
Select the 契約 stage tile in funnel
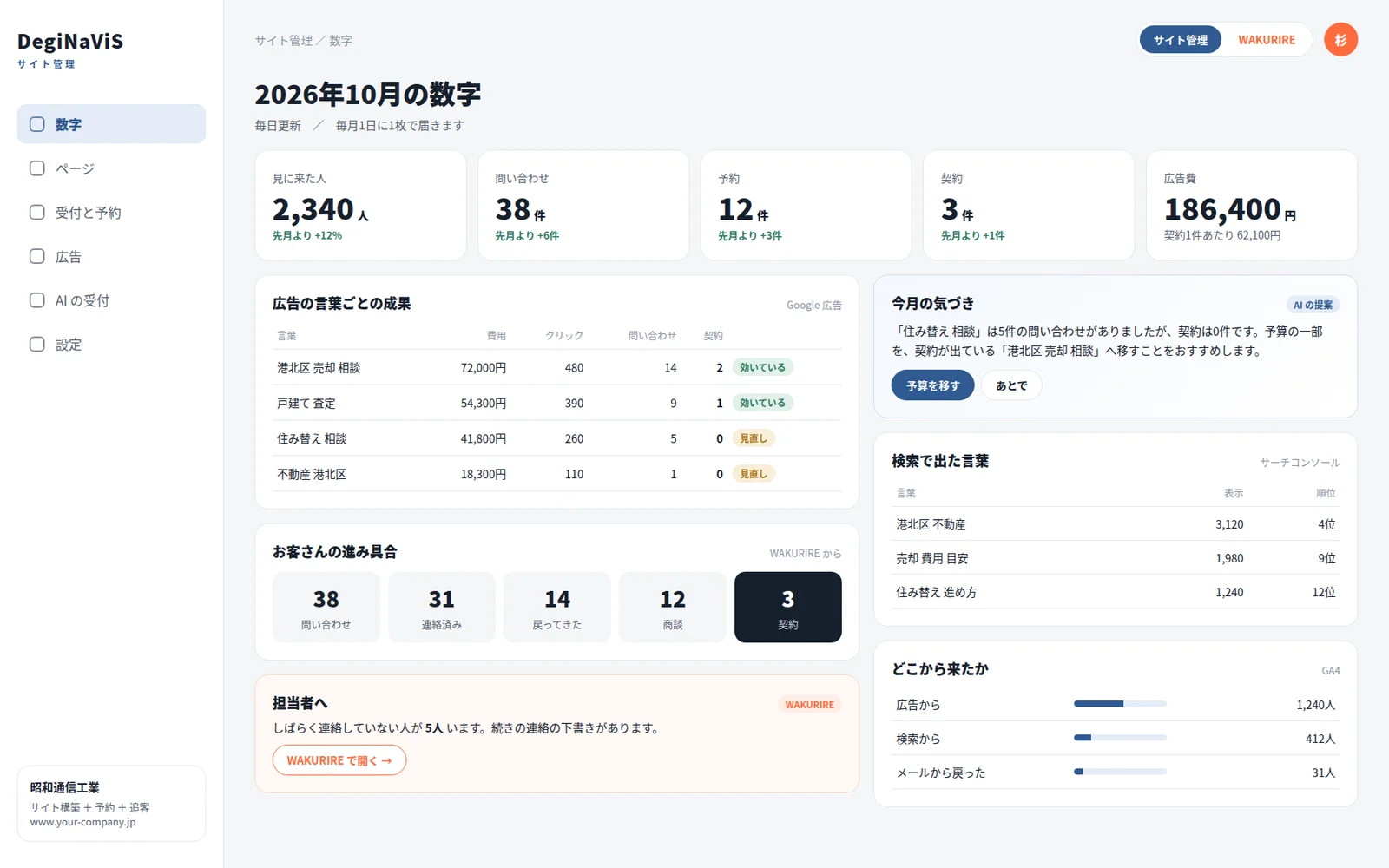pyautogui.click(x=788, y=607)
